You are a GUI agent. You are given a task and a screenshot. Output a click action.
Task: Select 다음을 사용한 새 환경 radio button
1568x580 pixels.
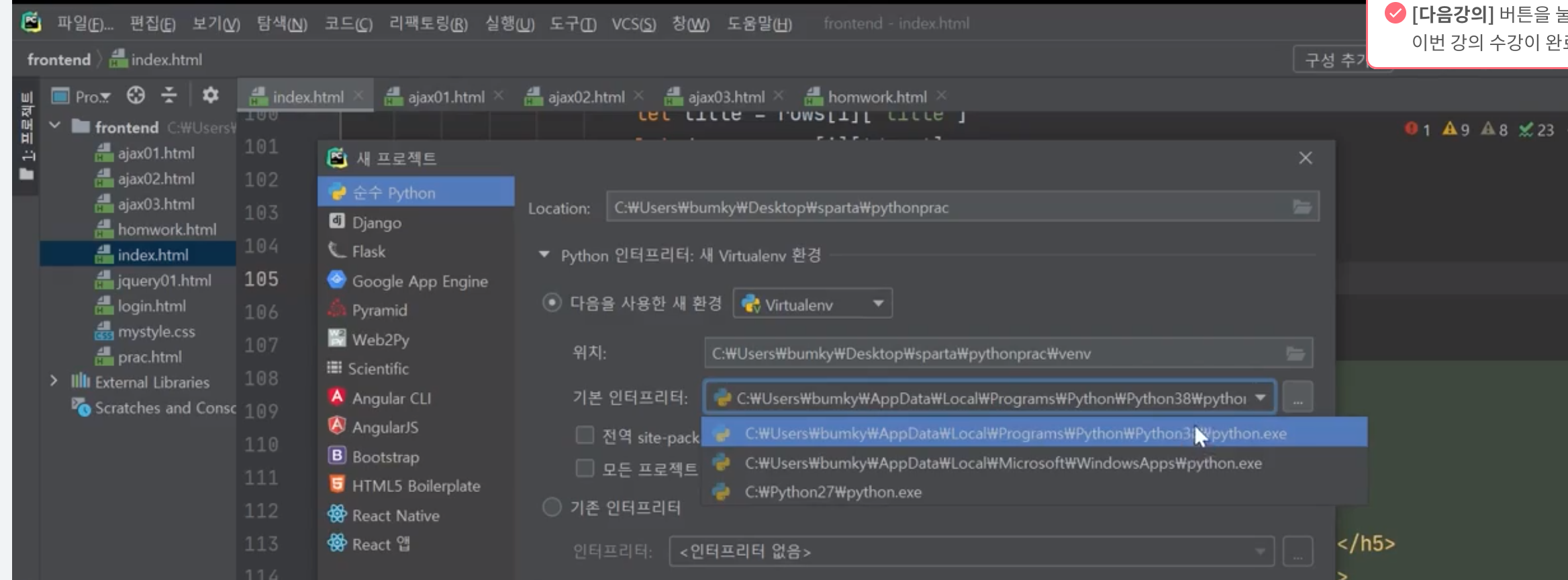552,303
